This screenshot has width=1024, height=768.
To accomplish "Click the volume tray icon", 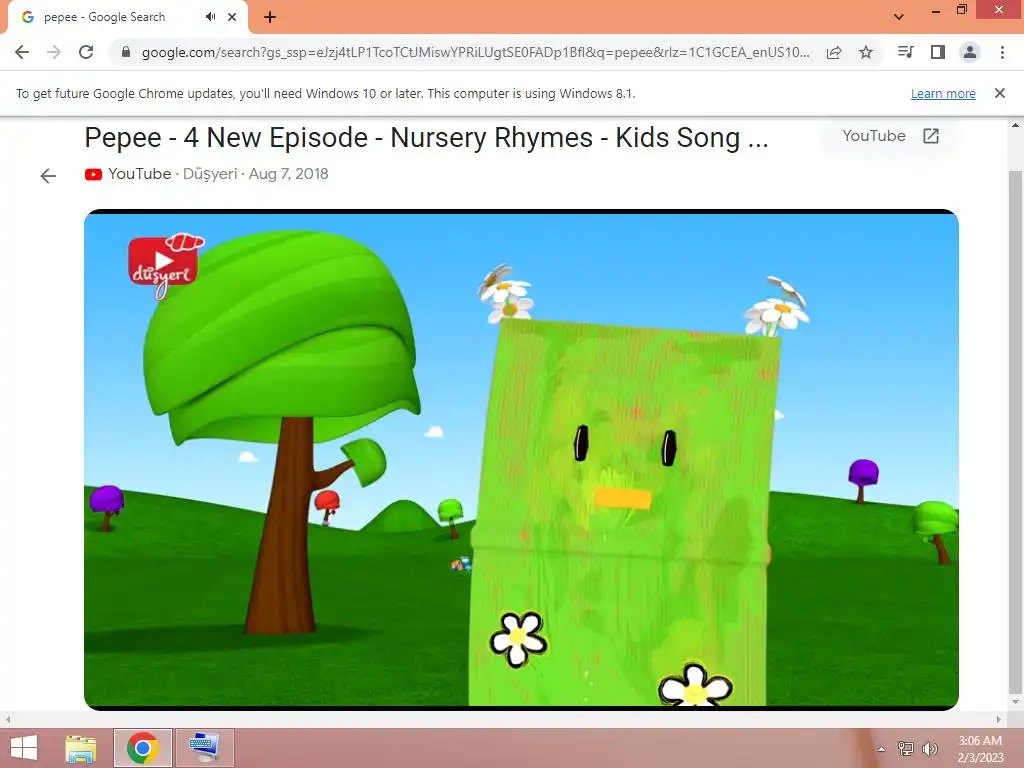I will pyautogui.click(x=930, y=748).
